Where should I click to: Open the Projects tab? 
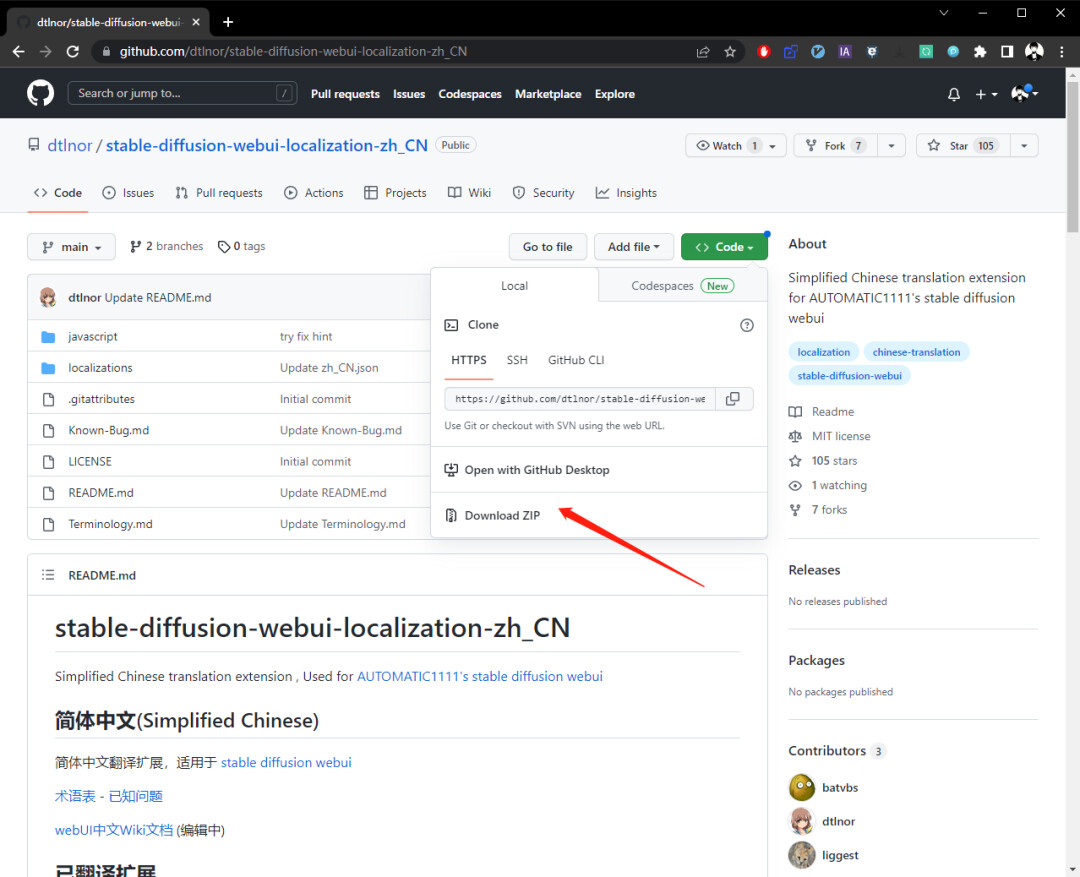(395, 193)
